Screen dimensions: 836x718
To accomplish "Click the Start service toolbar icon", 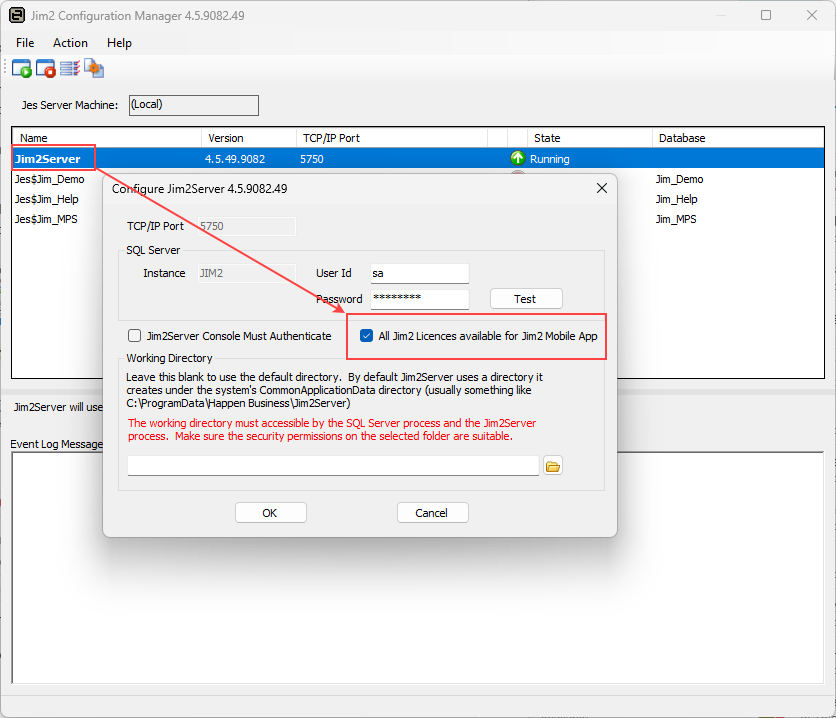I will [x=22, y=69].
